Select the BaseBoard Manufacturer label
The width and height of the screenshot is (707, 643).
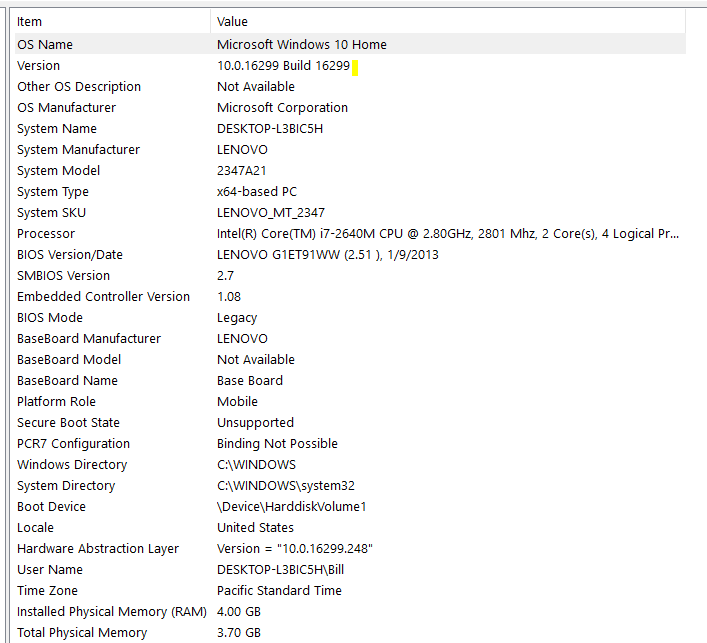(x=89, y=338)
